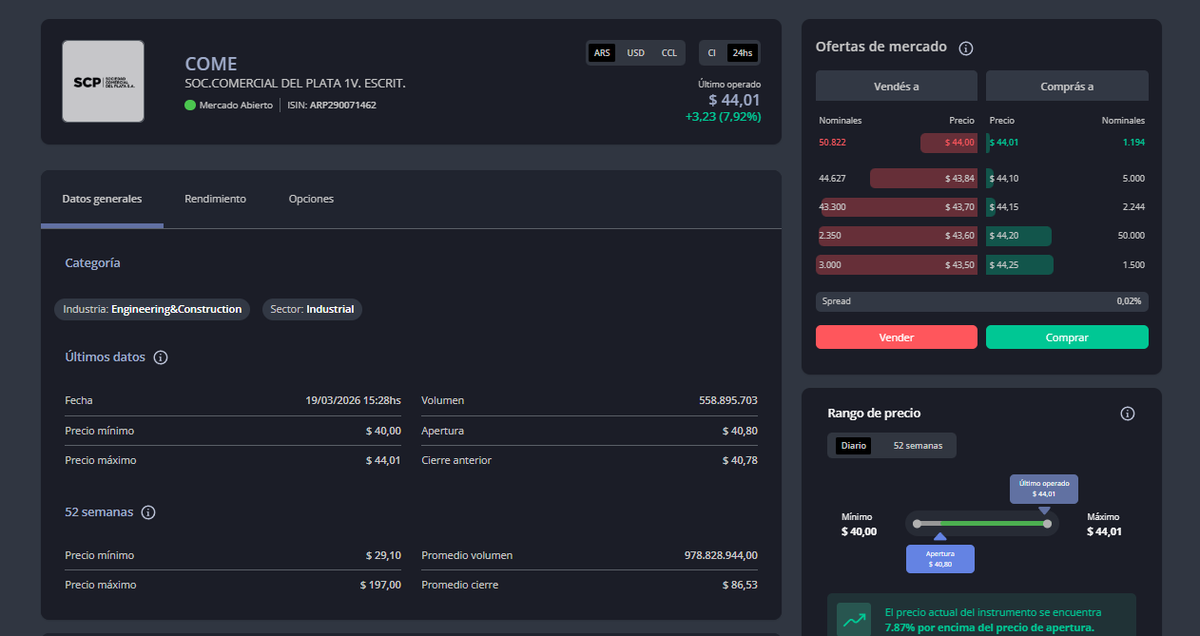Image resolution: width=1200 pixels, height=636 pixels.
Task: Switch settlement to CI
Action: (712, 53)
